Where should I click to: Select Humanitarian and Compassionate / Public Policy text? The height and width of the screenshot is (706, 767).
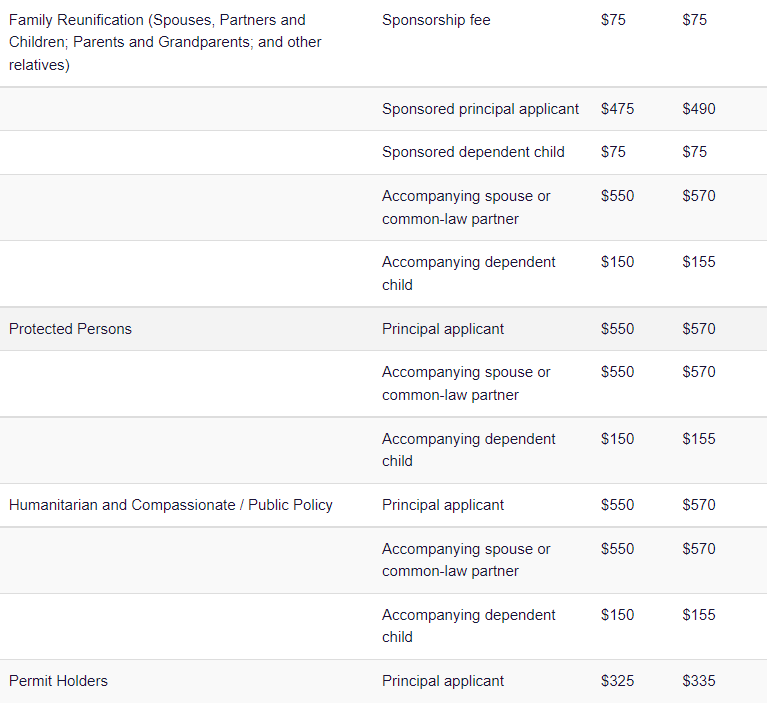coord(171,505)
